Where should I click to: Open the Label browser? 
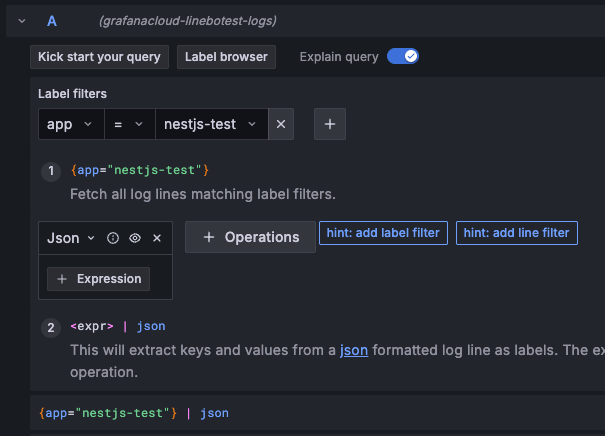pos(226,57)
